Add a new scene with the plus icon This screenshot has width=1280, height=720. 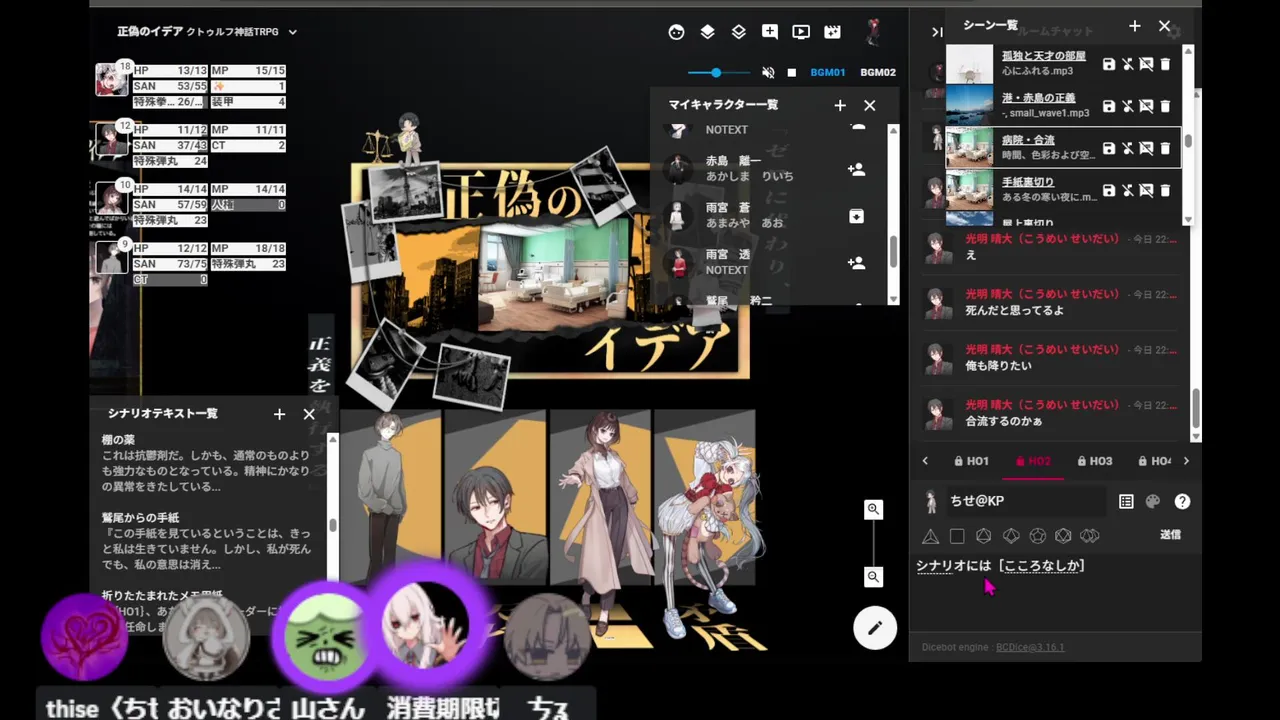pyautogui.click(x=1134, y=26)
